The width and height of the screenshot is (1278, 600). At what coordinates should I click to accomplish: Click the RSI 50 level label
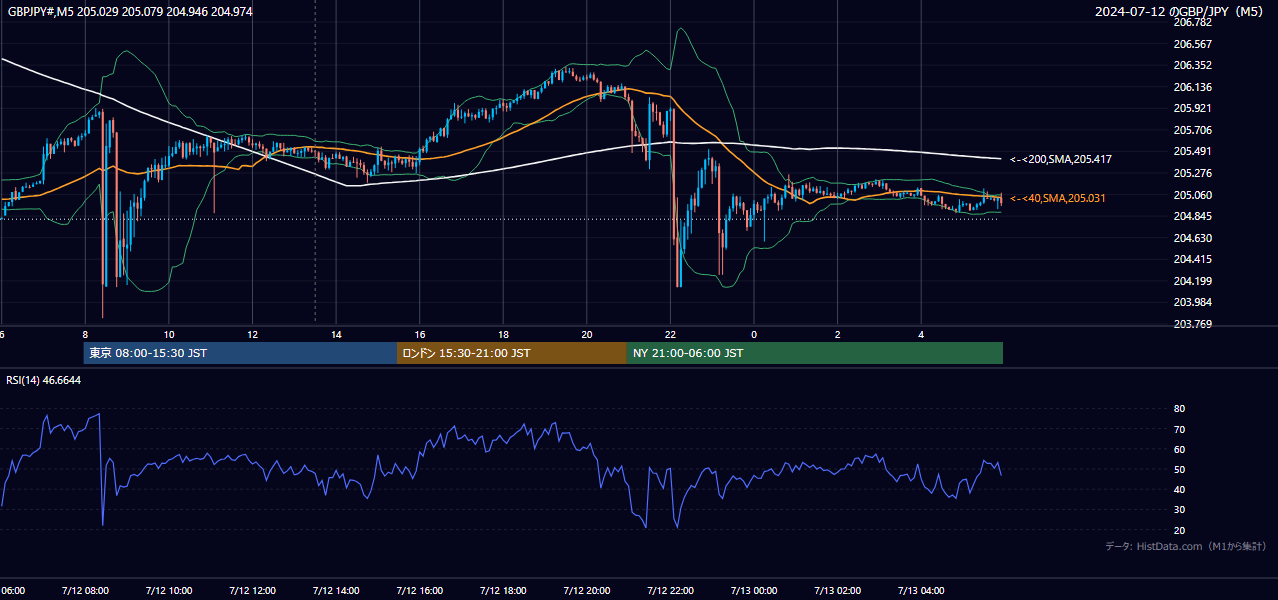point(1179,469)
